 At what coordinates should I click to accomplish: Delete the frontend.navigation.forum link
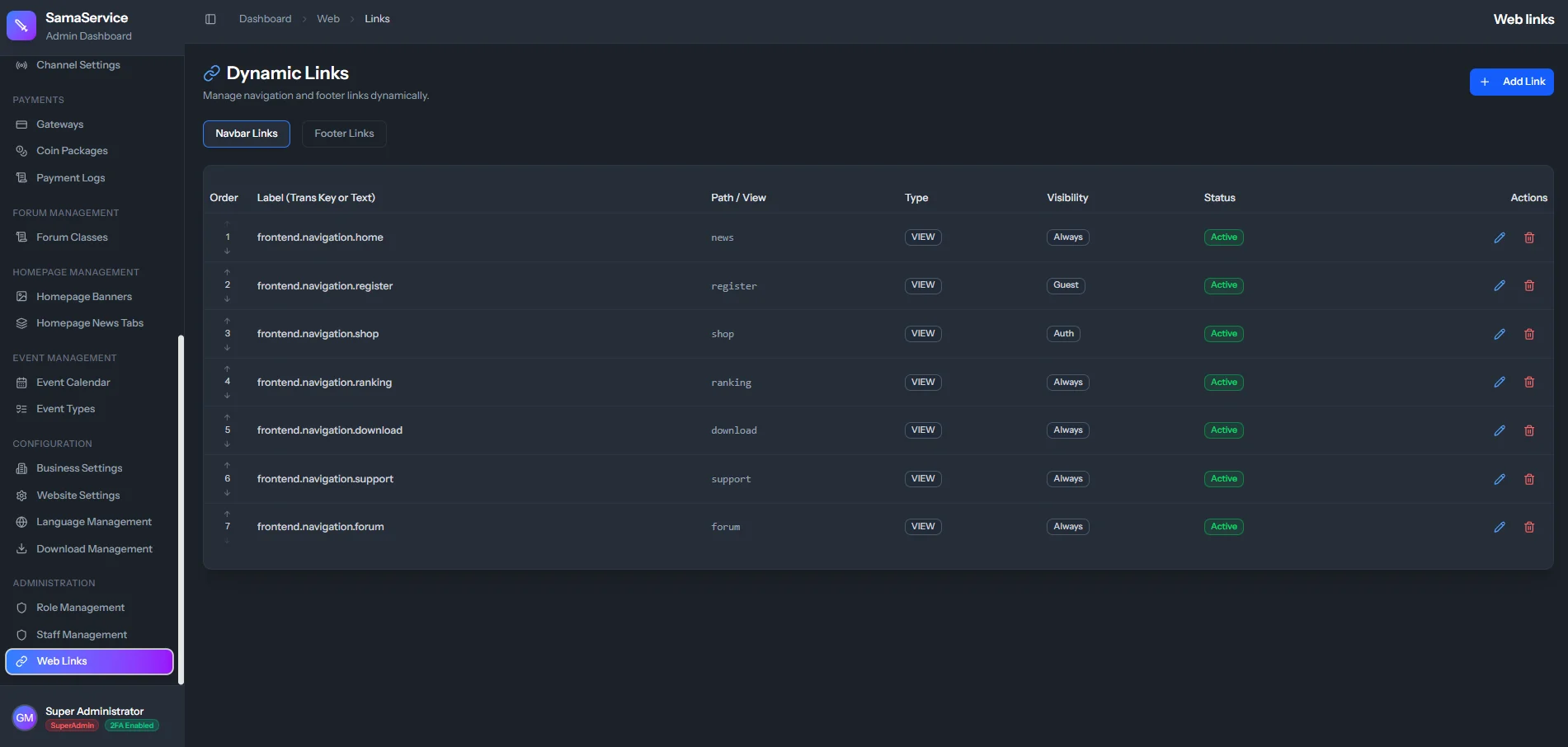(x=1529, y=527)
